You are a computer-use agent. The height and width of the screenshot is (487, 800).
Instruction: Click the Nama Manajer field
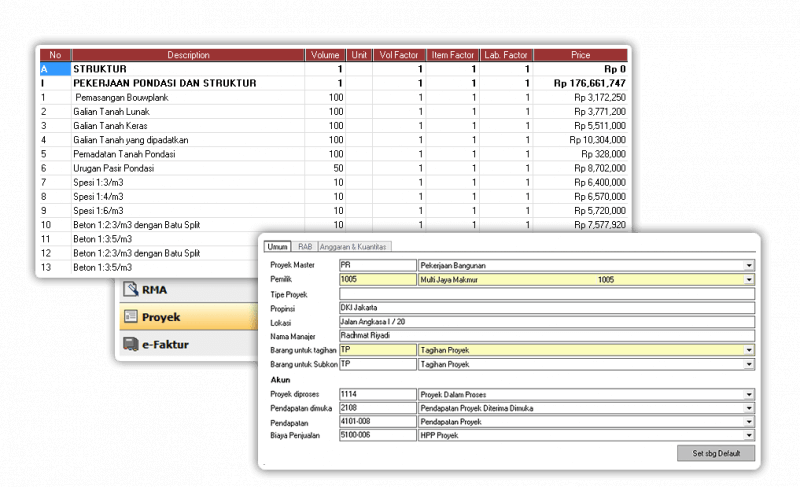click(x=547, y=336)
